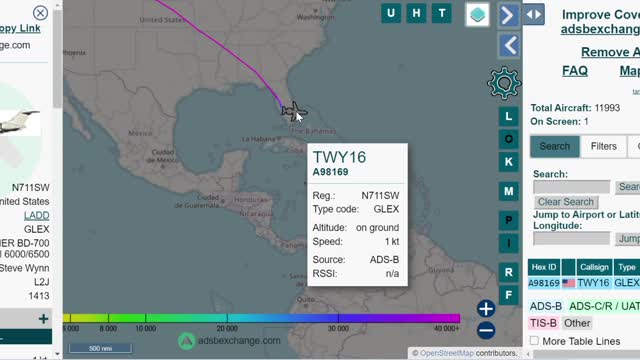The width and height of the screenshot is (640, 360).
Task: Focus the Jump to Airport input field
Action: [571, 239]
